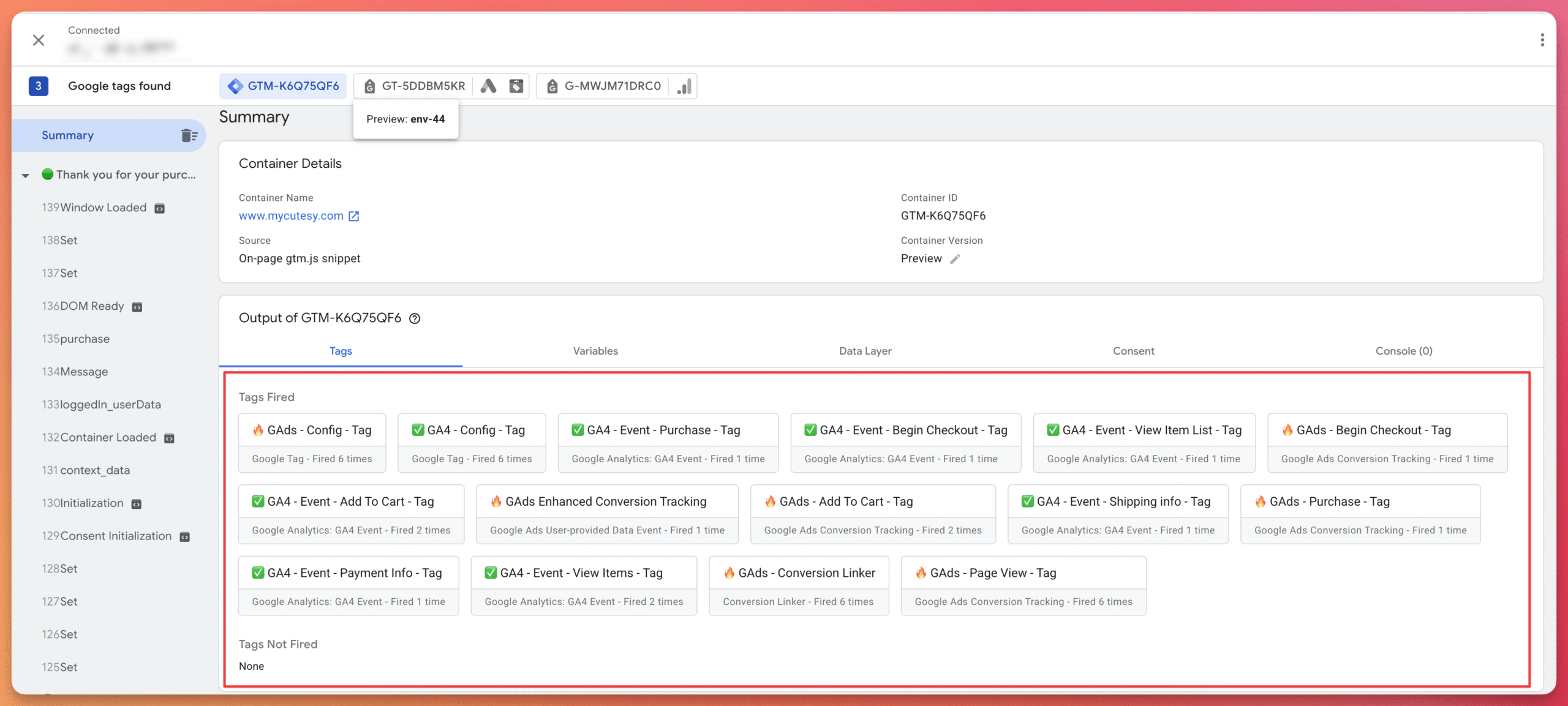The height and width of the screenshot is (706, 1568).
Task: Select the 133 loggedIn_userData event
Action: [101, 405]
